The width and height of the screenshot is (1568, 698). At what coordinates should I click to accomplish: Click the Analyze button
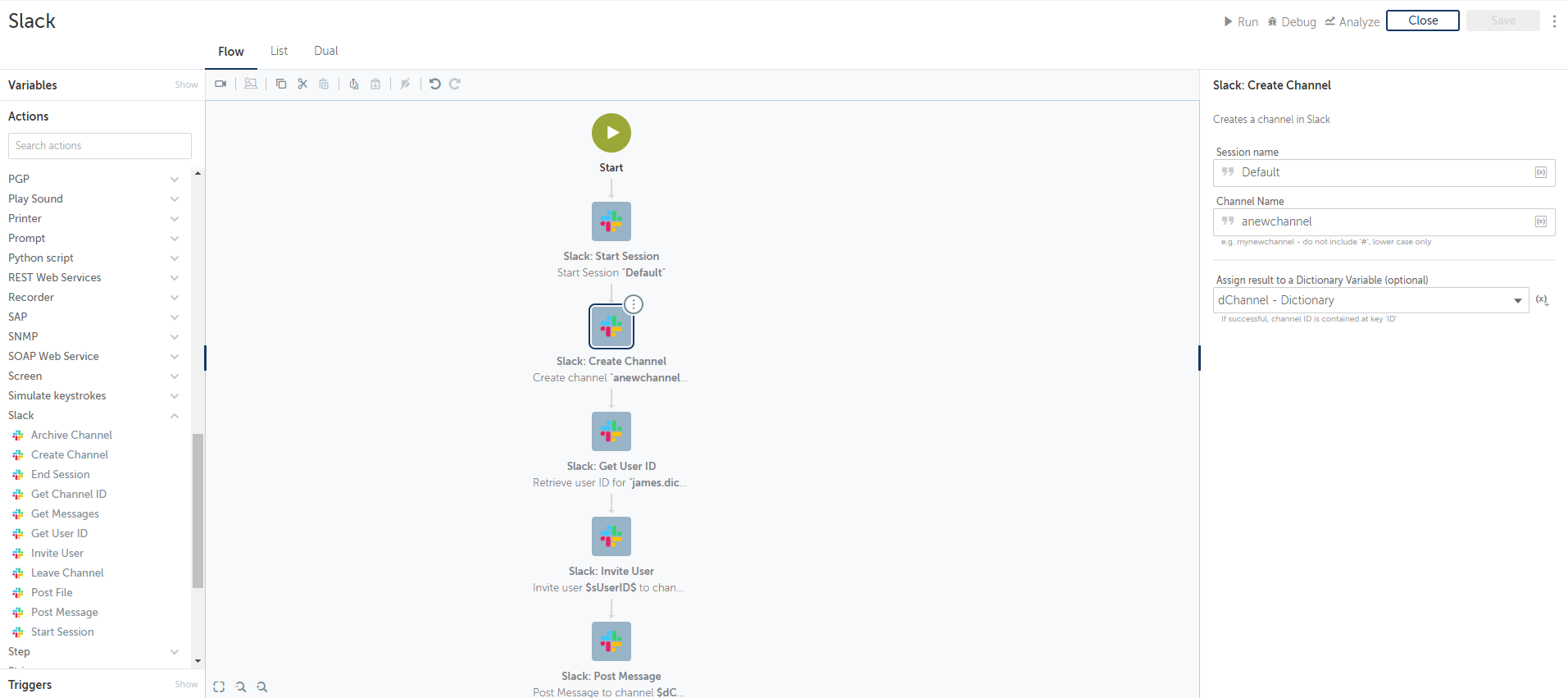coord(1352,21)
